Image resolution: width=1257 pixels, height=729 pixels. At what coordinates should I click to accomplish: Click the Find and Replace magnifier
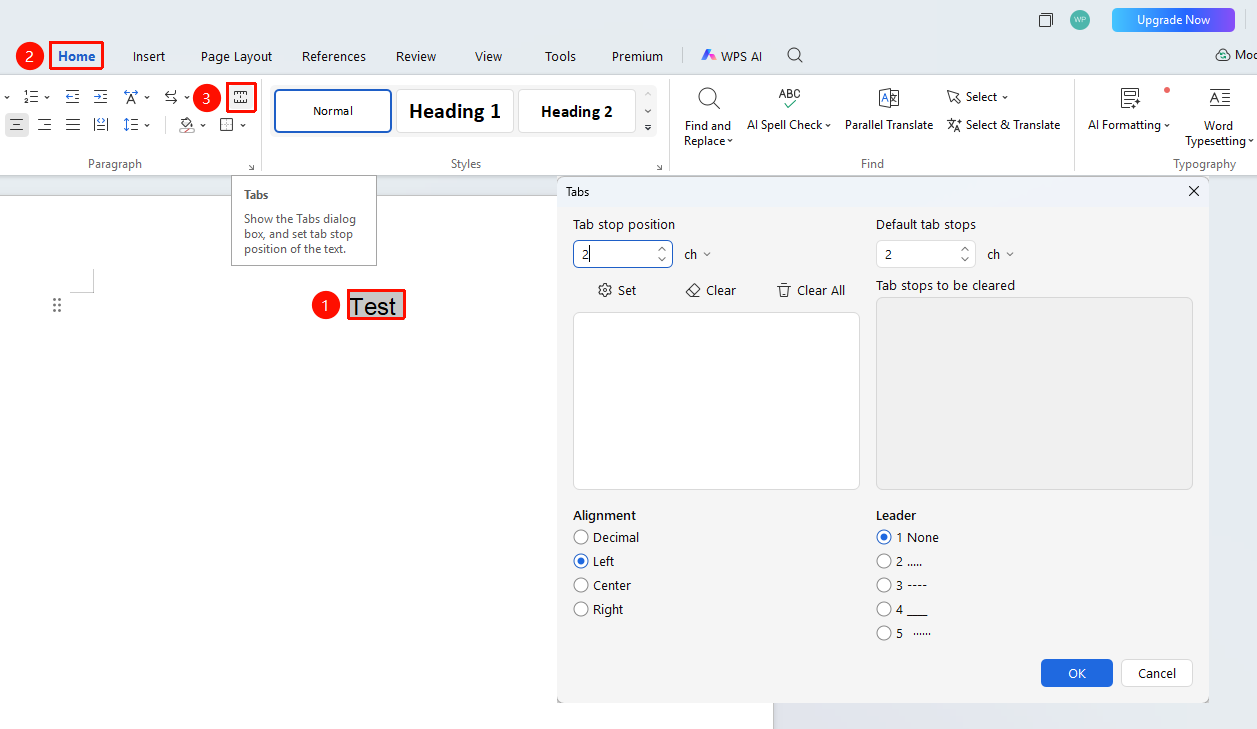tap(709, 98)
